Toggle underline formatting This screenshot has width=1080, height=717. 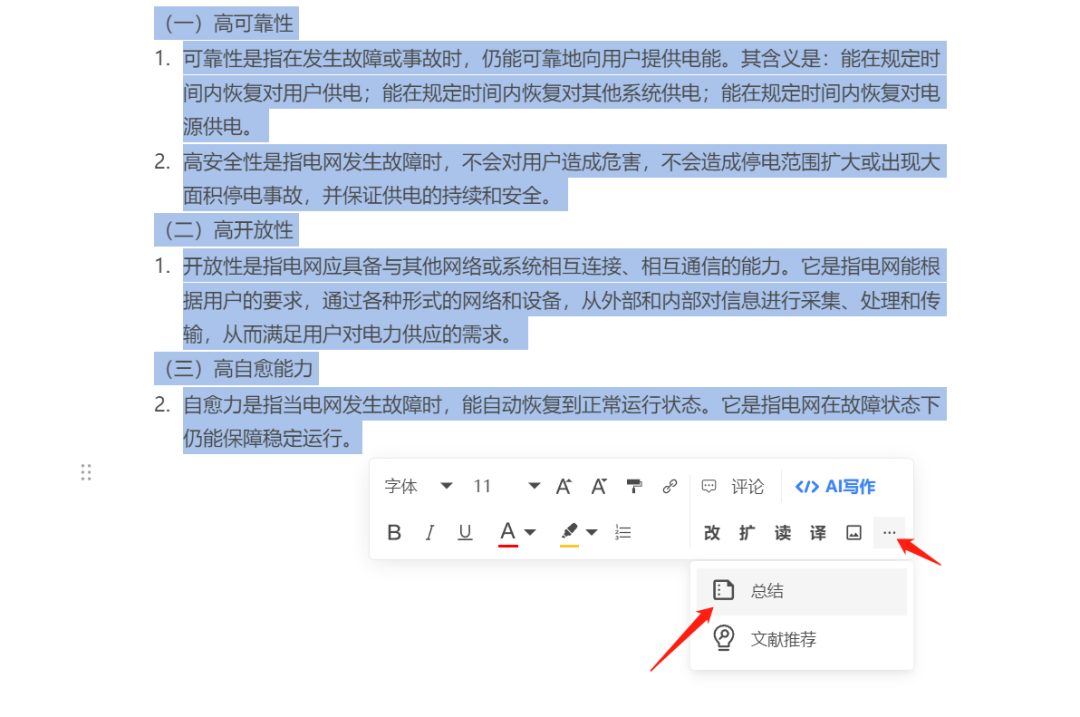(x=465, y=532)
